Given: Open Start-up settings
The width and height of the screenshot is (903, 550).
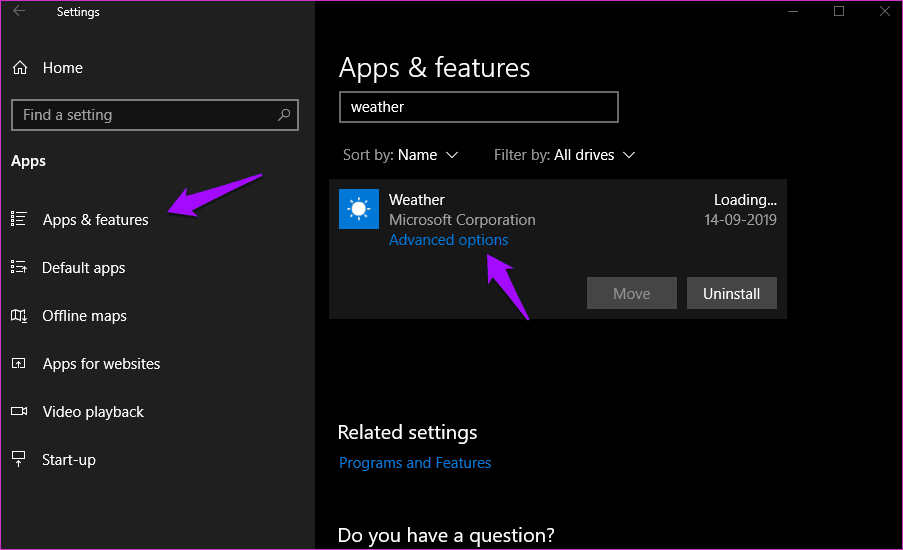Looking at the screenshot, I should click(69, 460).
